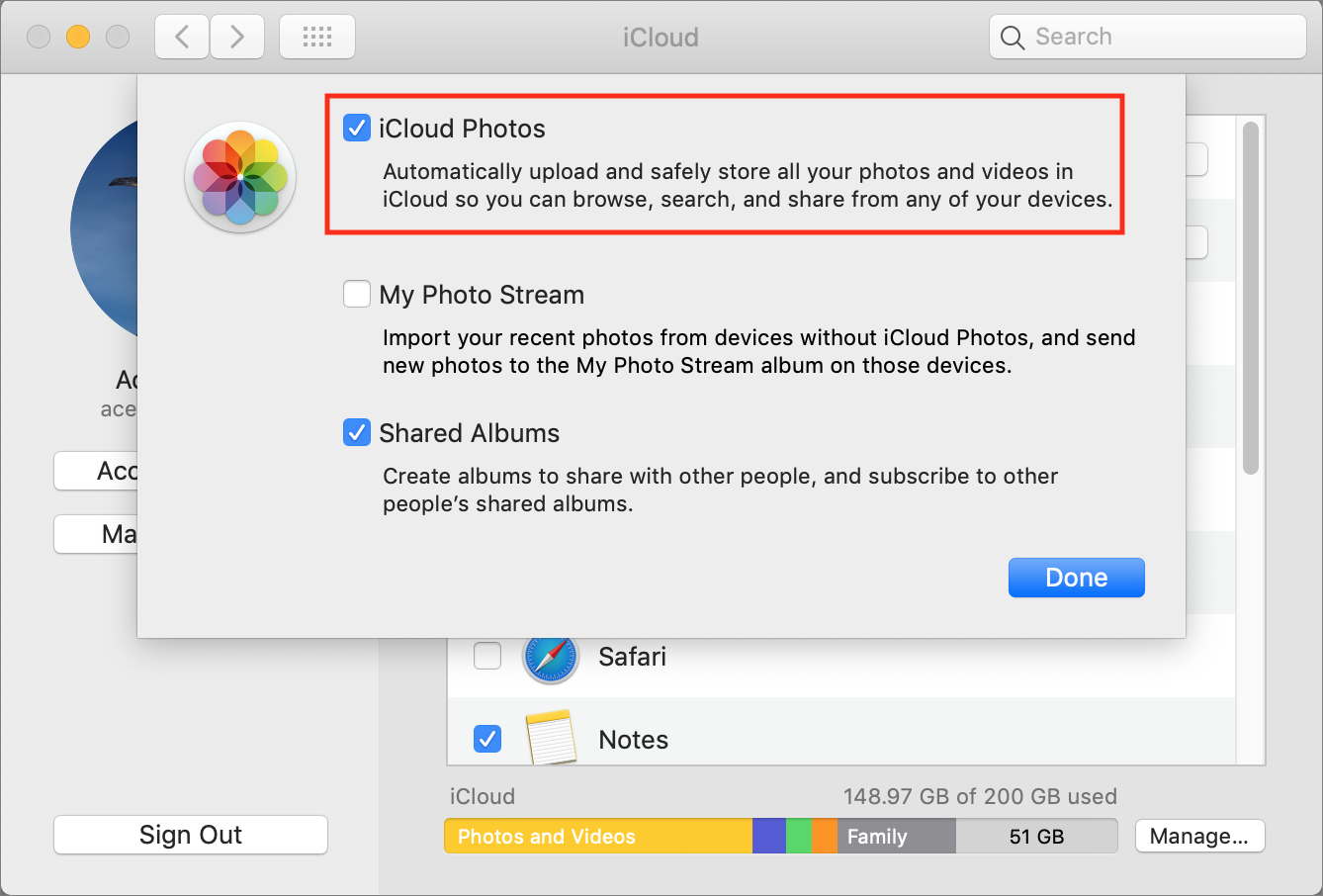Image resolution: width=1323 pixels, height=896 pixels.
Task: Go forward with the right chevron button
Action: (237, 38)
